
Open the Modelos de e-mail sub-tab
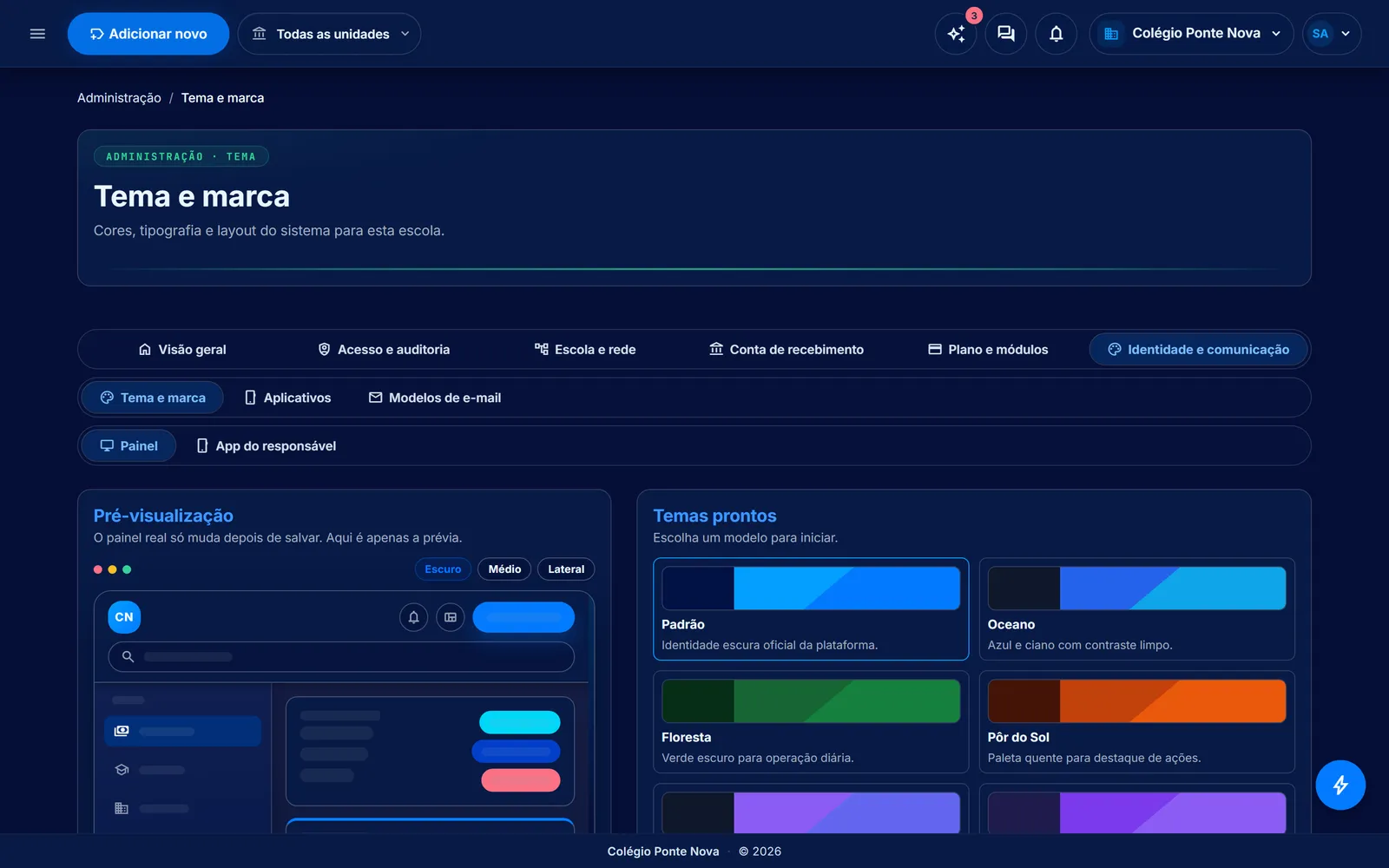pos(435,398)
